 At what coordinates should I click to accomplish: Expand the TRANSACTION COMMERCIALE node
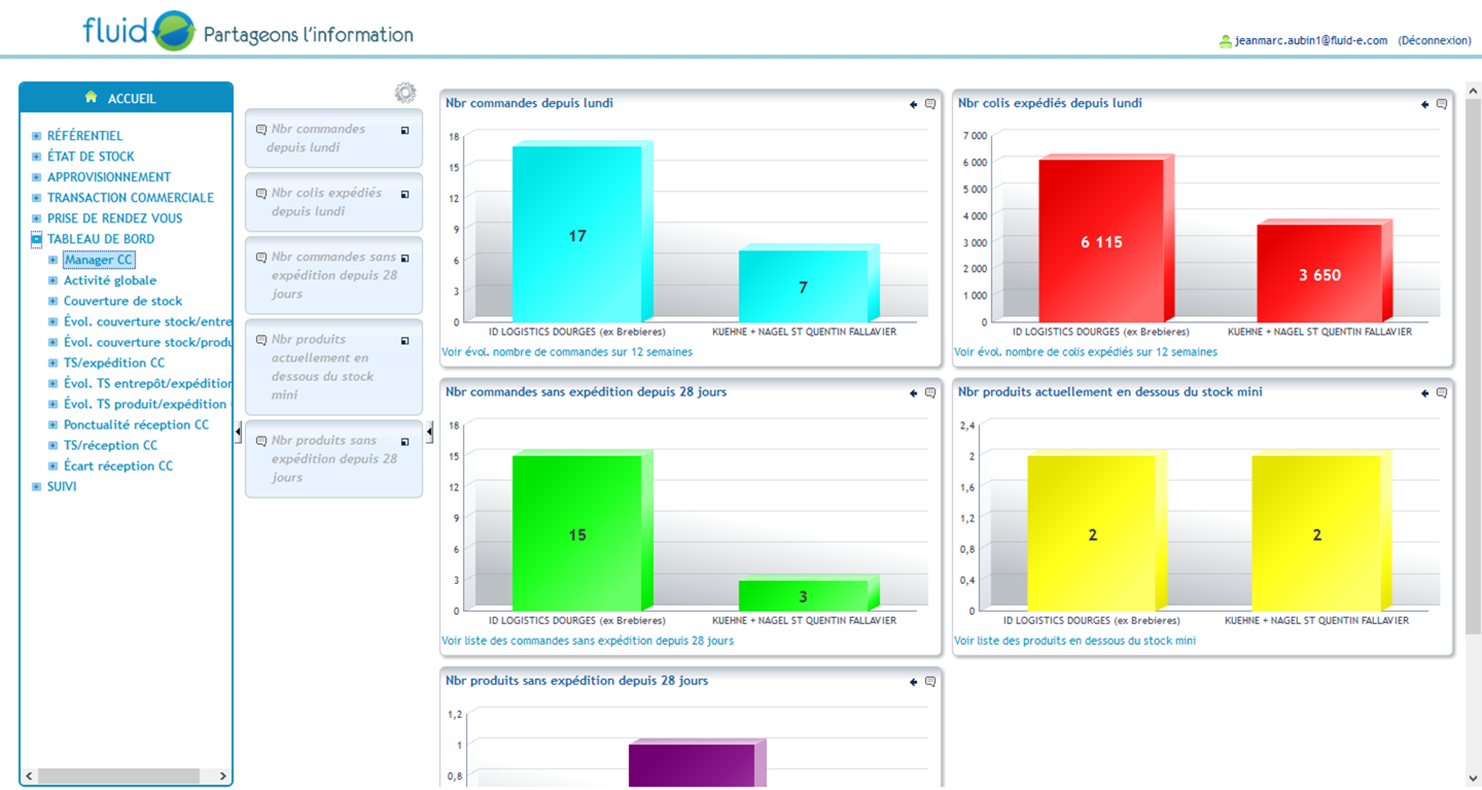coord(37,198)
